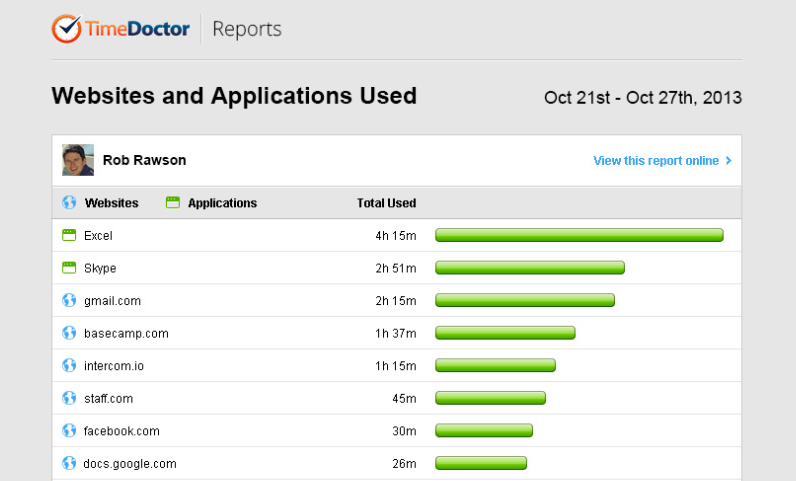Select the Applications column header
796x481 pixels.
point(222,203)
